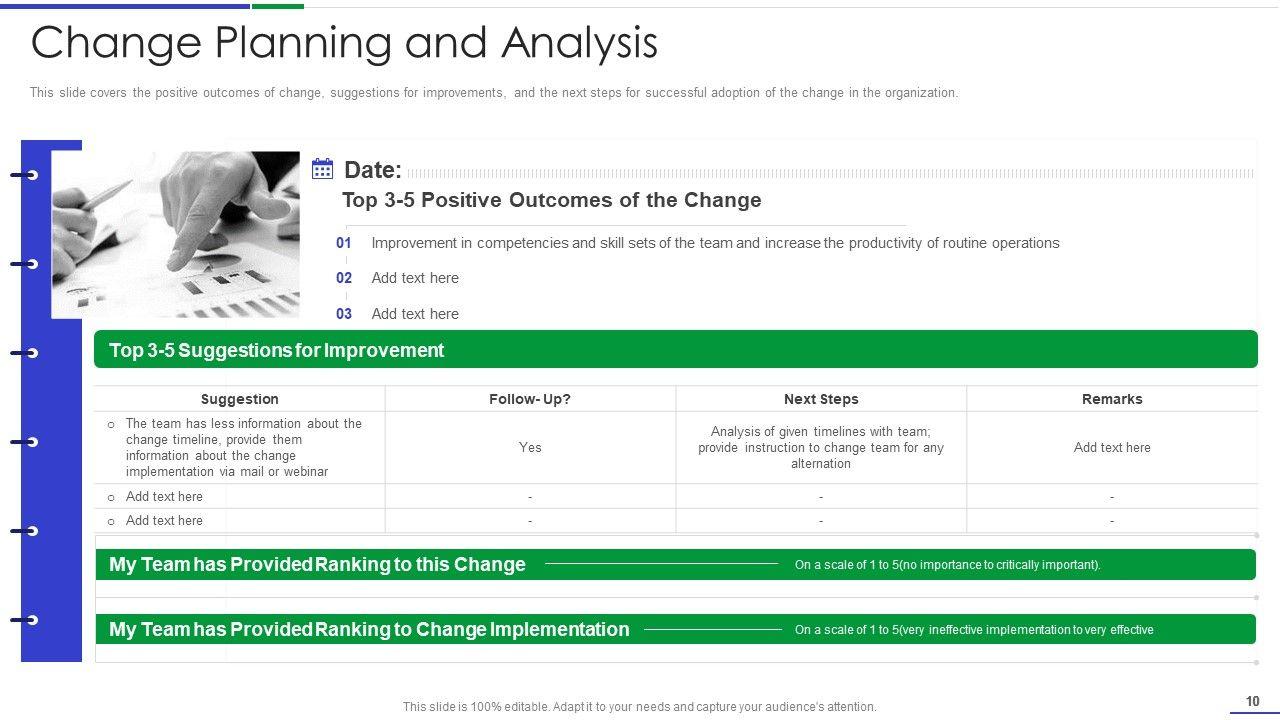Screen dimensions: 1280x720
Task: Click the 'Next Steps' column header
Action: [821, 399]
